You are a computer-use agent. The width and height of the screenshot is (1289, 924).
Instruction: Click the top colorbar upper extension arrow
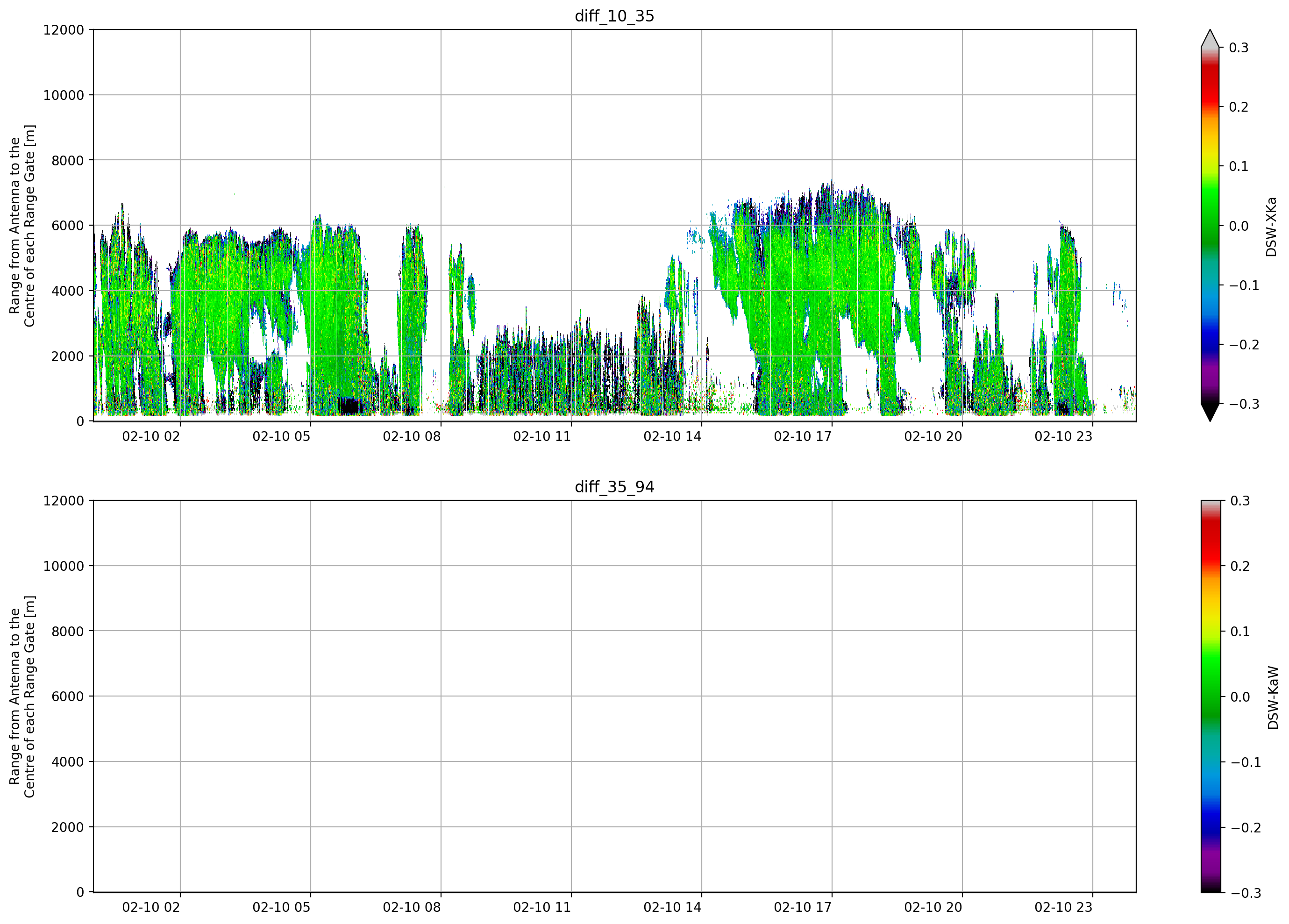[x=1210, y=39]
